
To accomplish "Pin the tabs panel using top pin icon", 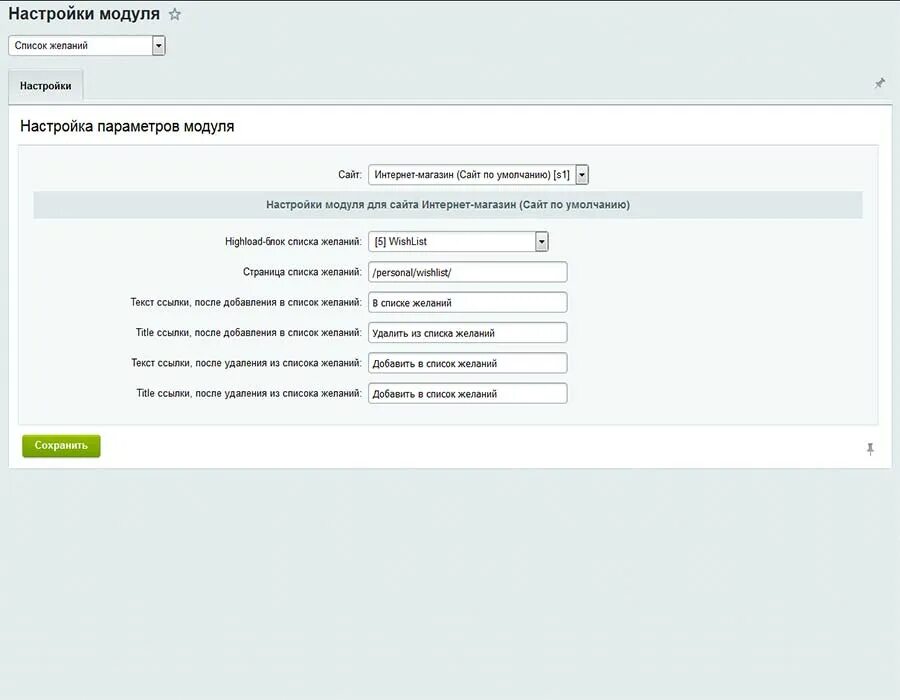I will 879,84.
